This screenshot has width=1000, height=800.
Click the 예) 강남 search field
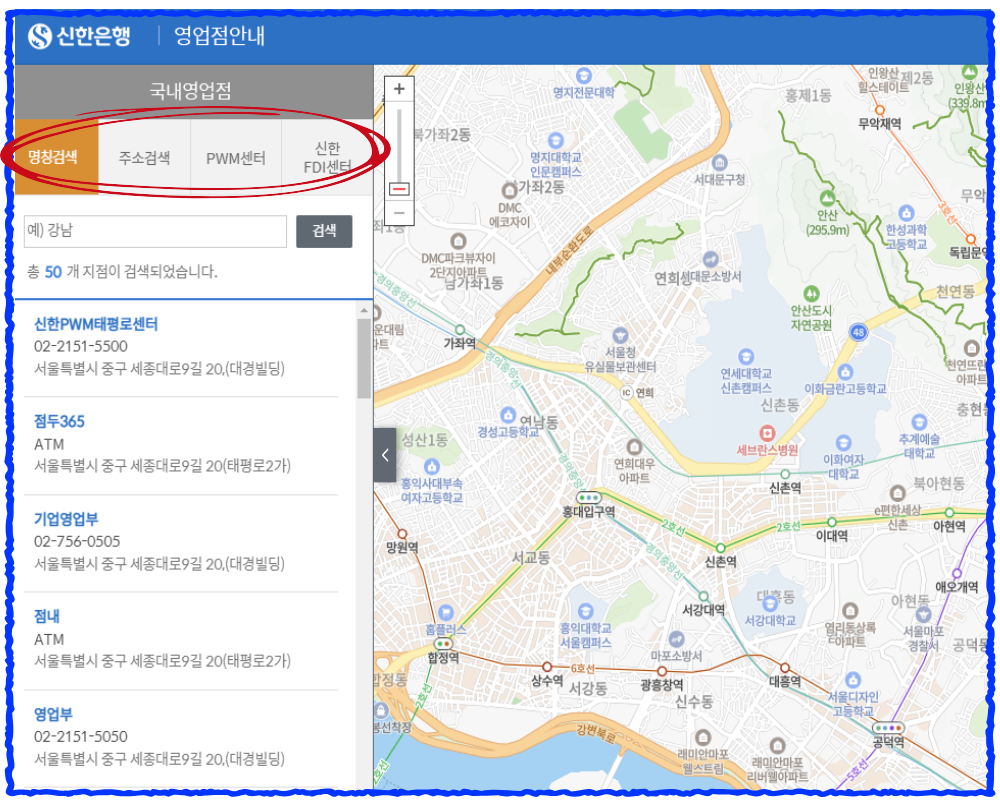pyautogui.click(x=156, y=231)
